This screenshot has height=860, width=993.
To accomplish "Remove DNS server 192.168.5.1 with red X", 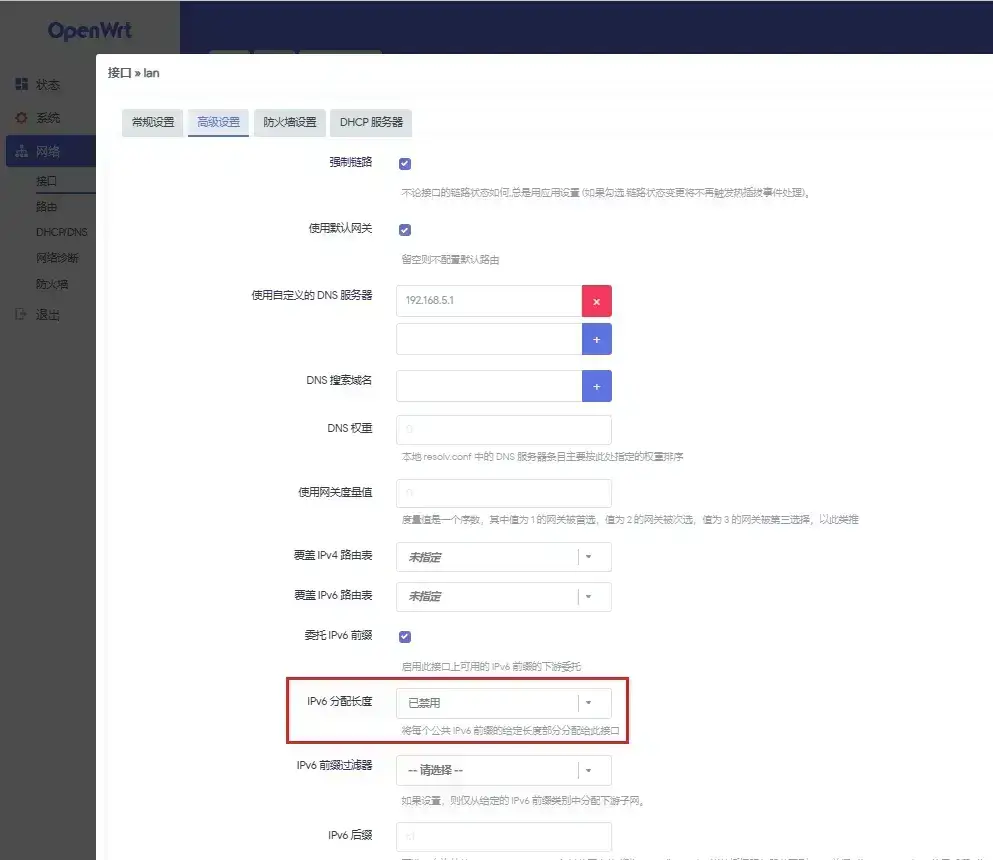I will coord(596,301).
